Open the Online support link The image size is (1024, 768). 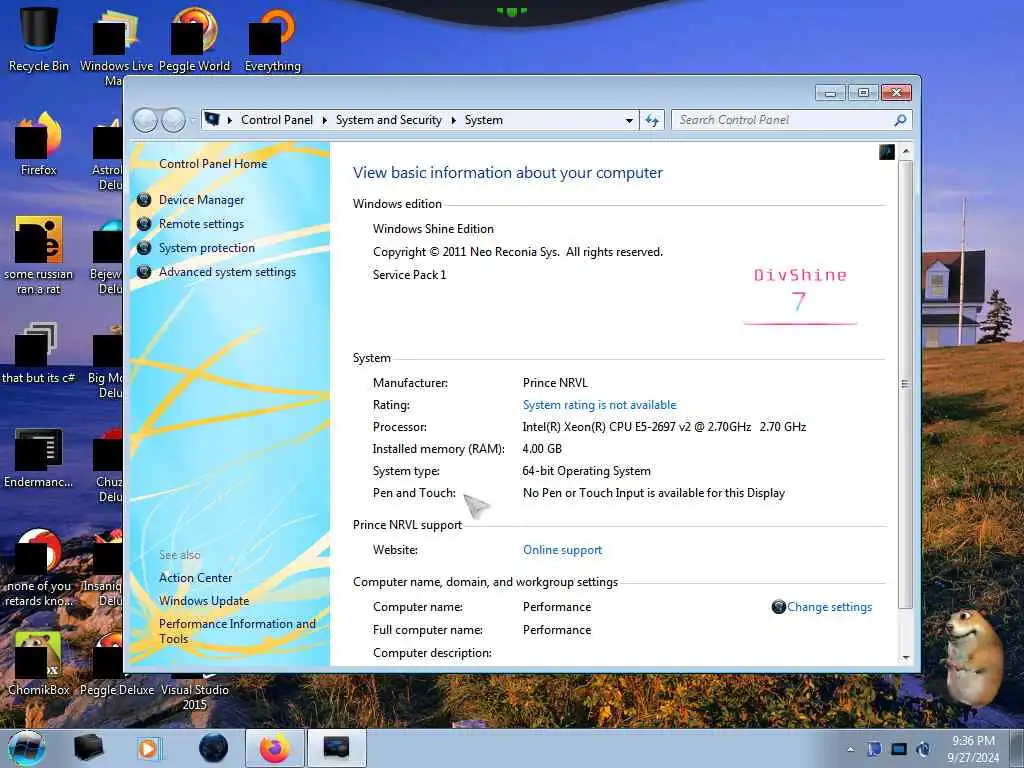(x=562, y=550)
